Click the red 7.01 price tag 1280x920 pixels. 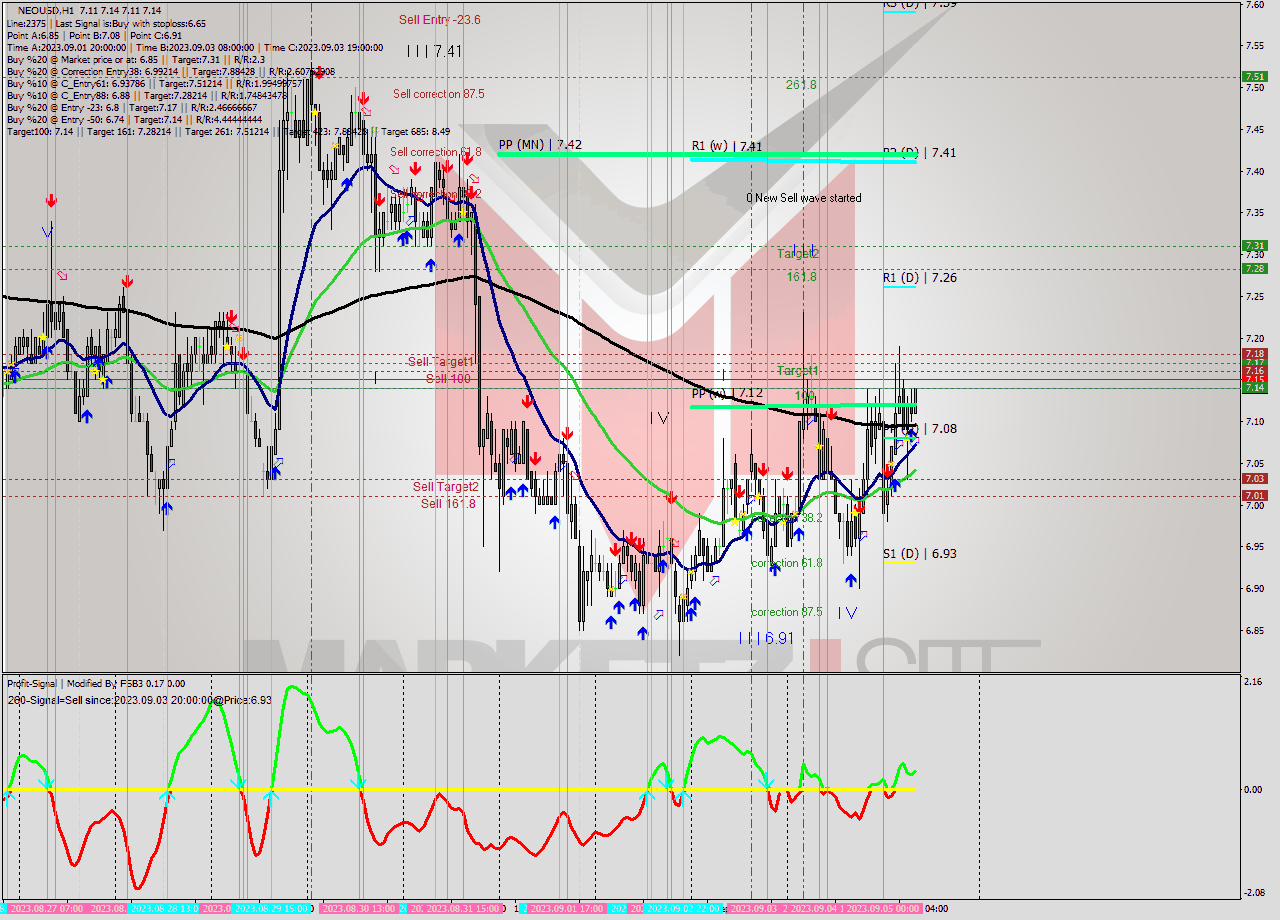click(x=1254, y=495)
